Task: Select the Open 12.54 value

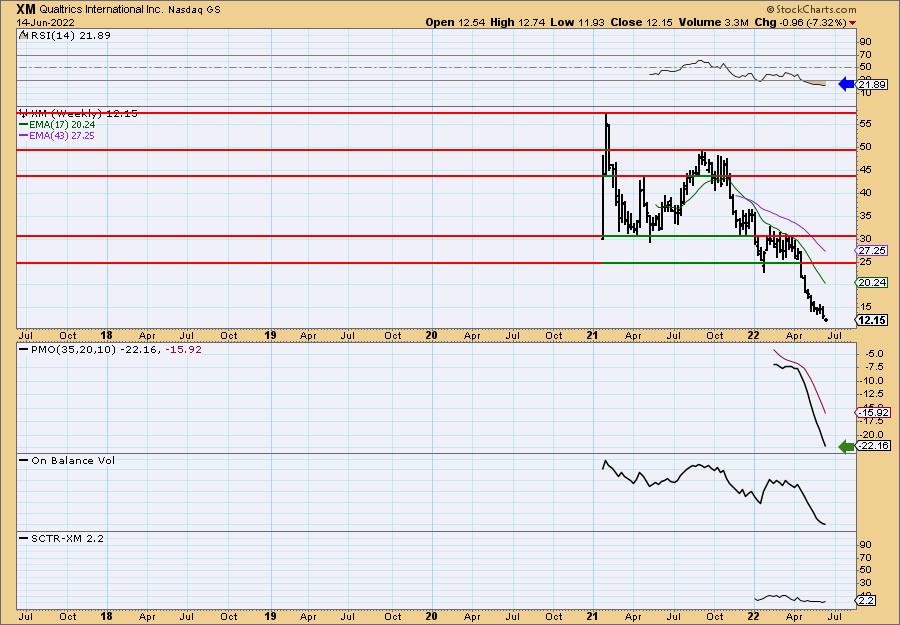Action: 455,22
